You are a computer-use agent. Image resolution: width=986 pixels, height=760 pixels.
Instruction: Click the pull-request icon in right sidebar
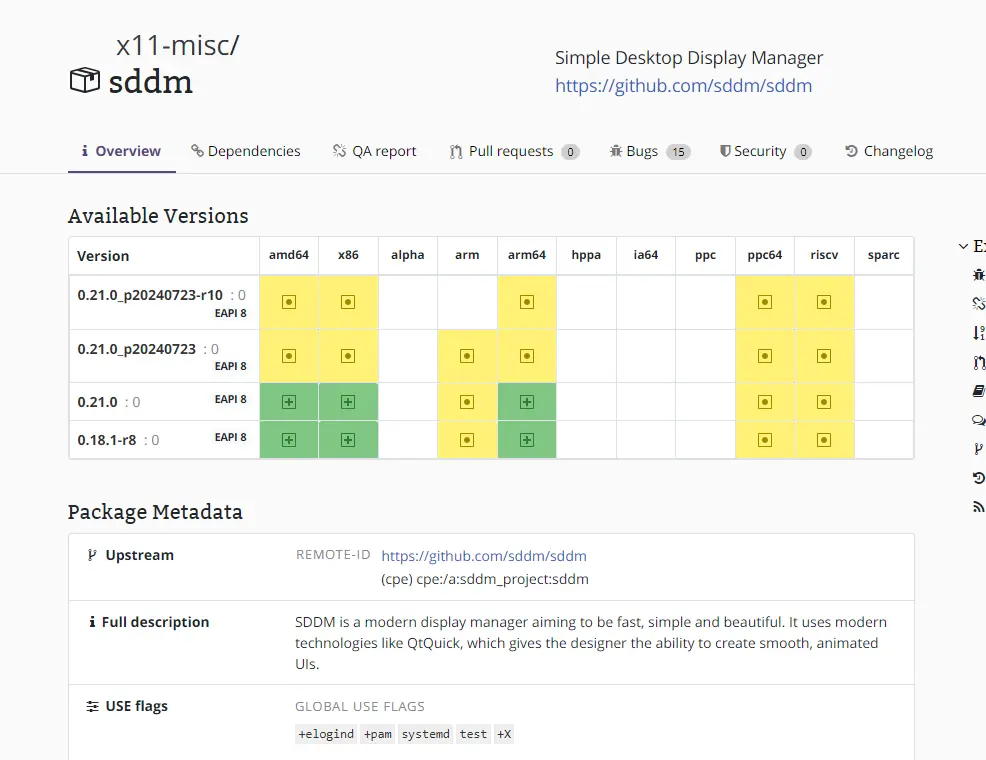tap(978, 362)
